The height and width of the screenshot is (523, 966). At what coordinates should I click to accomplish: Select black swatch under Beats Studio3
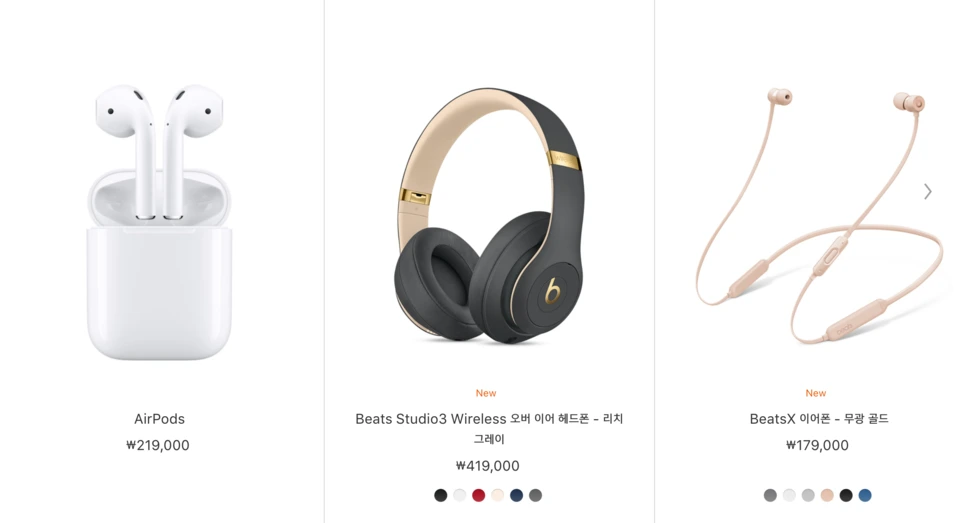pos(440,495)
